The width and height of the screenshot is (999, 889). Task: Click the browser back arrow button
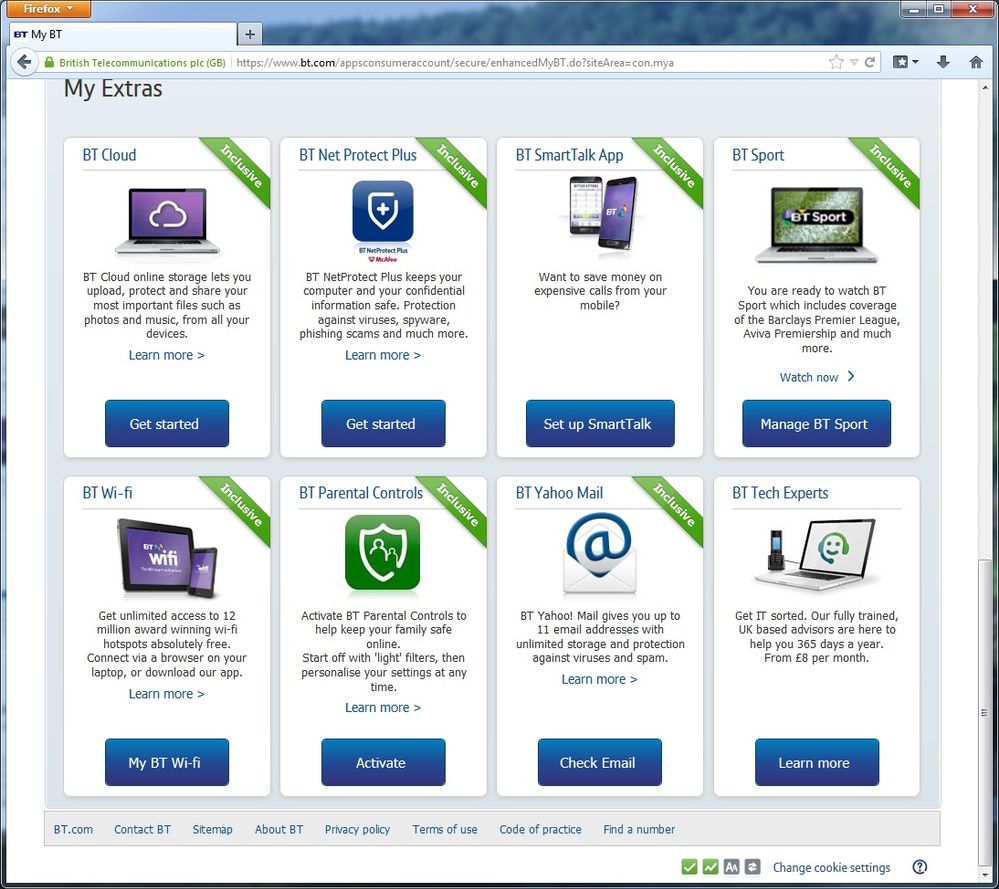[24, 62]
